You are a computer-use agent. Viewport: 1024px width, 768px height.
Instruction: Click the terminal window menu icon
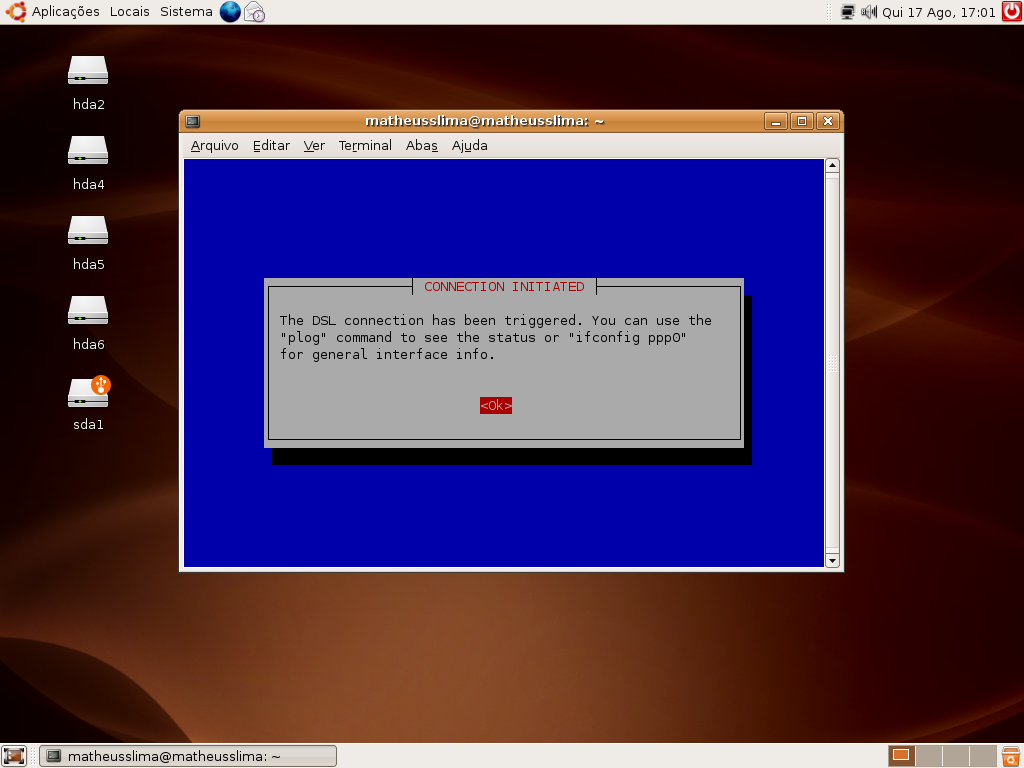click(193, 121)
